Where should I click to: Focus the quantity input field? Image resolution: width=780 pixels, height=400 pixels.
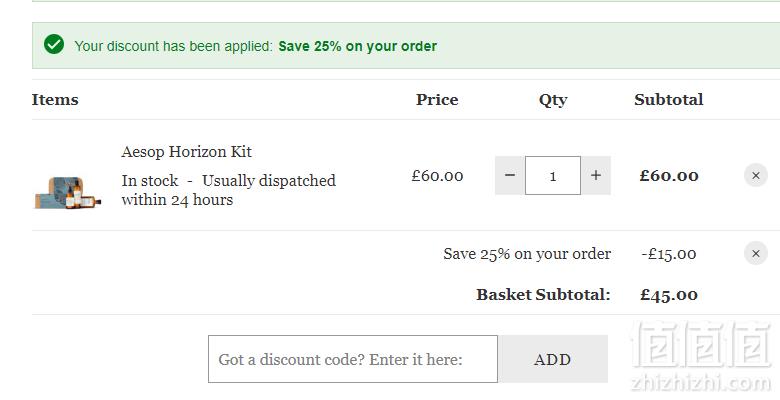tap(553, 176)
